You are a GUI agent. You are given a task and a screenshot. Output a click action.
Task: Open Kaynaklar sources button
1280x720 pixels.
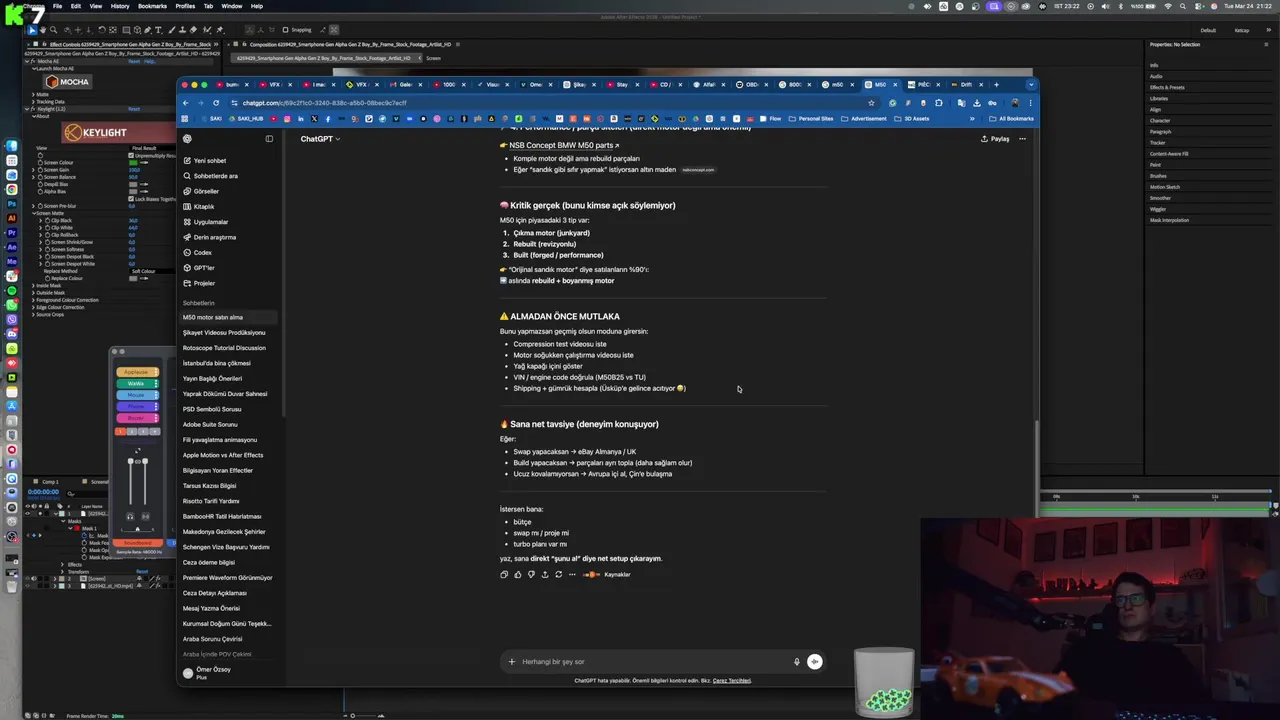pyautogui.click(x=605, y=574)
